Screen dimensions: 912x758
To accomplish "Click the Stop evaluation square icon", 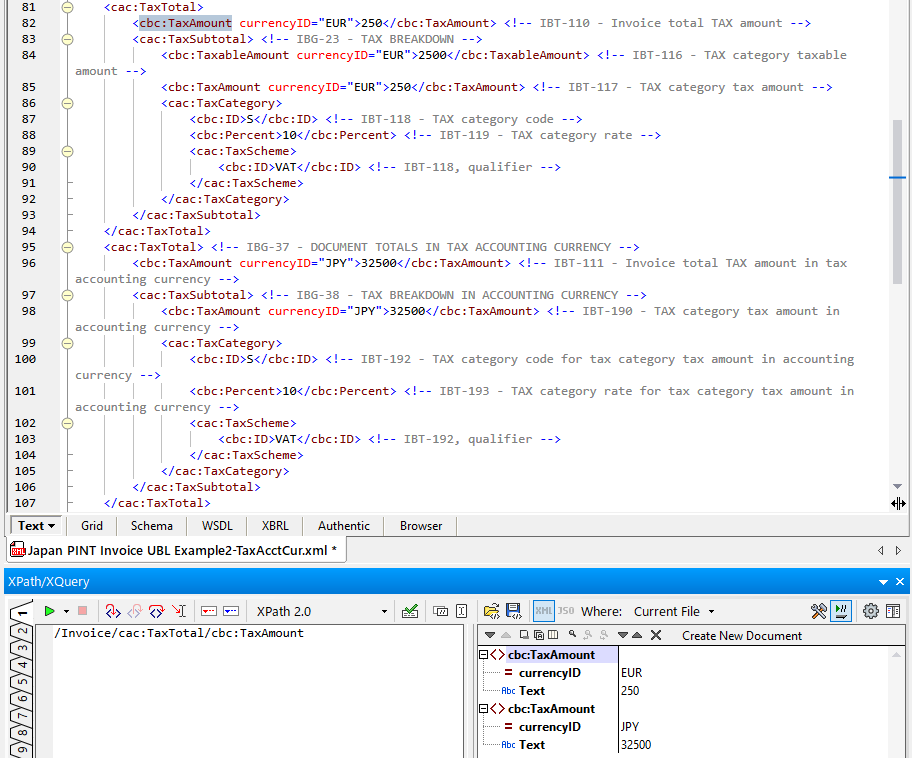I will (x=83, y=611).
